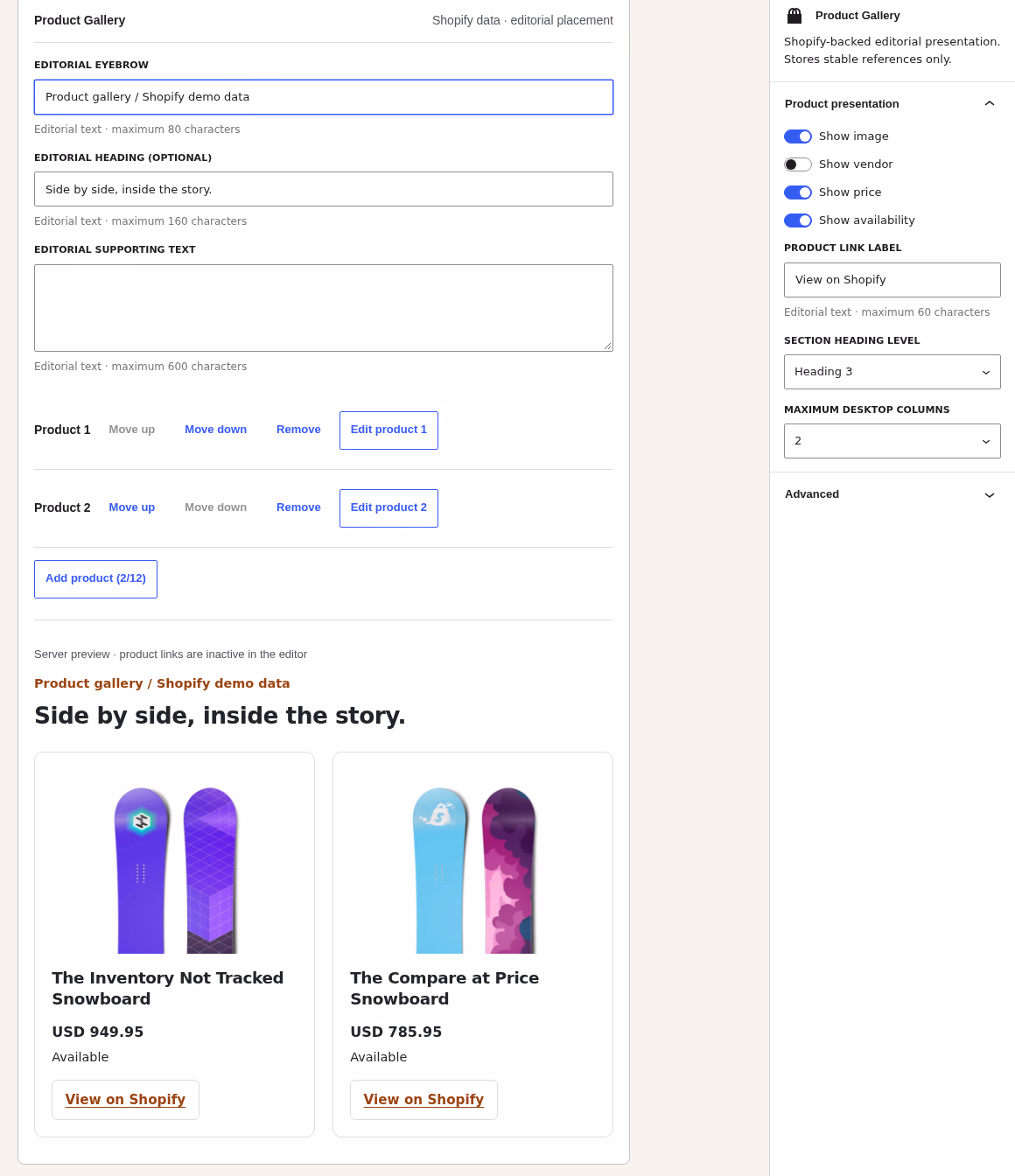Toggle the Show availability switch
Viewport: 1015px width, 1176px height.
[798, 220]
